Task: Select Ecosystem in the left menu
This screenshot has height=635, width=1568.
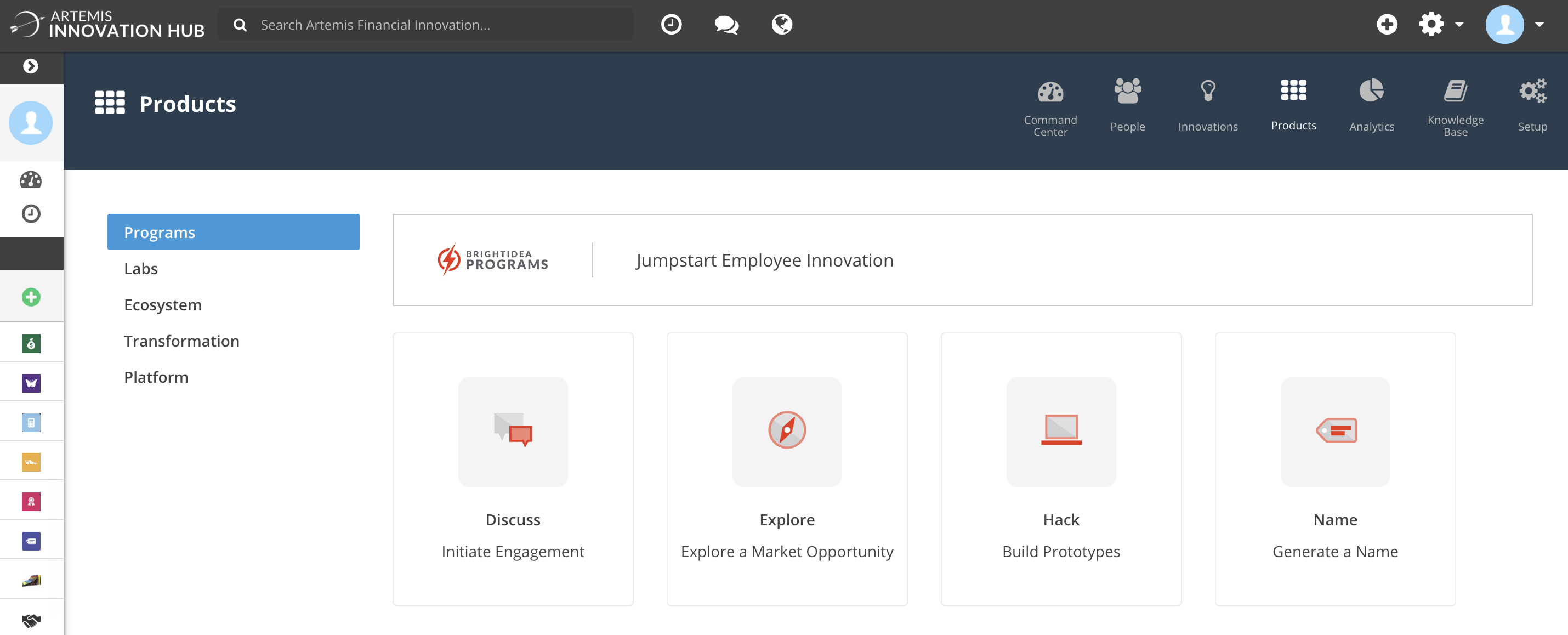Action: [162, 304]
